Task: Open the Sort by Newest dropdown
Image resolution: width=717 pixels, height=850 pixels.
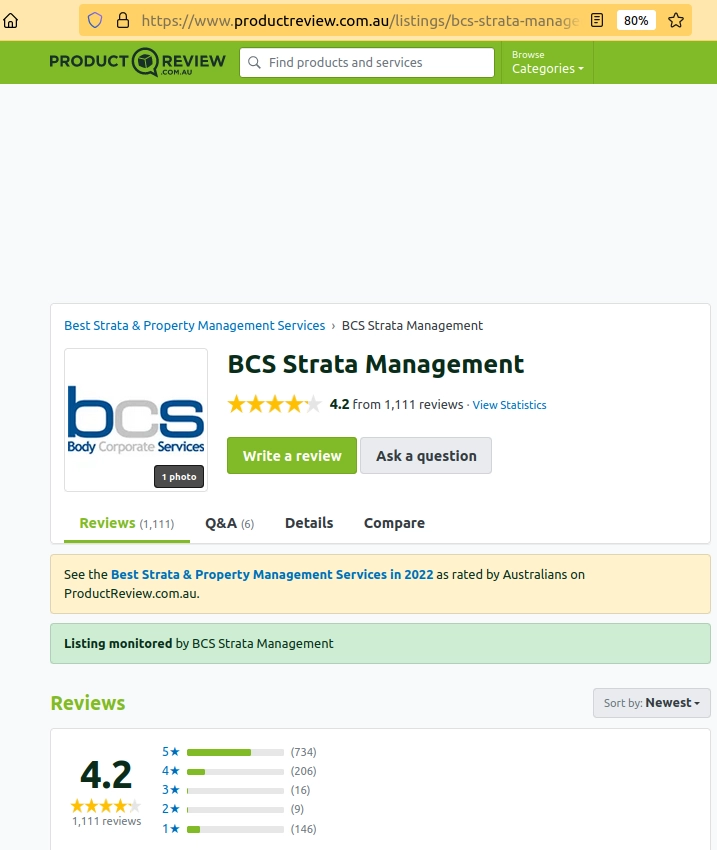Action: (651, 703)
